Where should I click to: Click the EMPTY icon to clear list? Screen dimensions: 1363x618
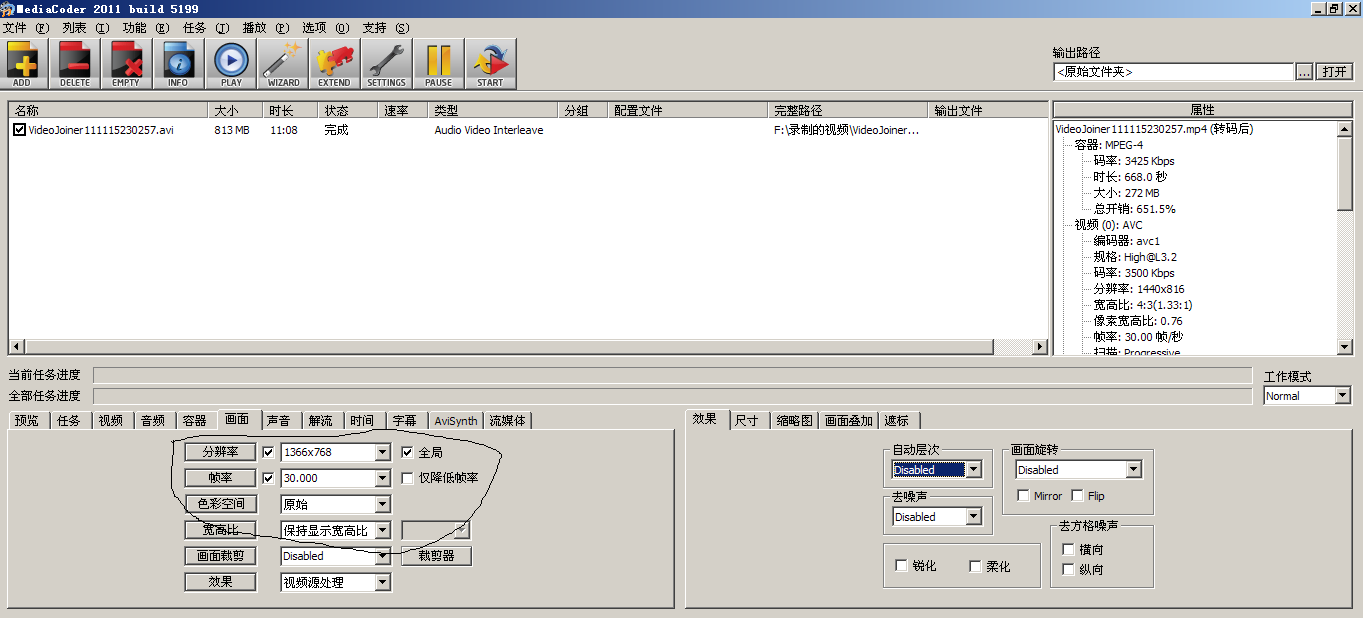click(x=126, y=63)
